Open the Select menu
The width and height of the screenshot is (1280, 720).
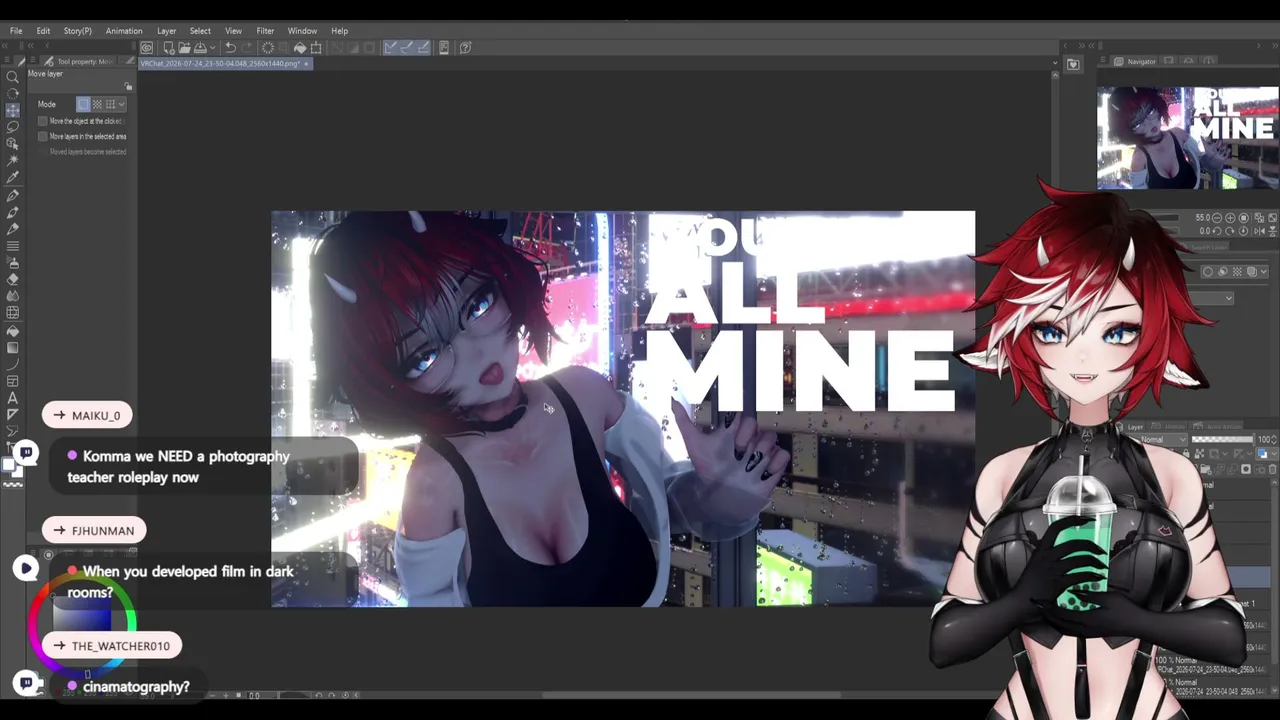click(200, 31)
